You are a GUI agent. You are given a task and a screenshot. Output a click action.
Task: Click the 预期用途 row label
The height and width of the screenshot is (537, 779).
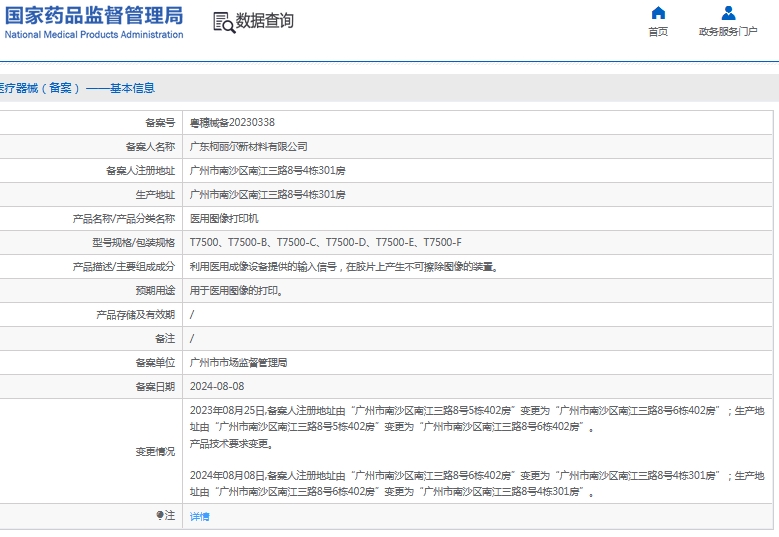(x=155, y=291)
